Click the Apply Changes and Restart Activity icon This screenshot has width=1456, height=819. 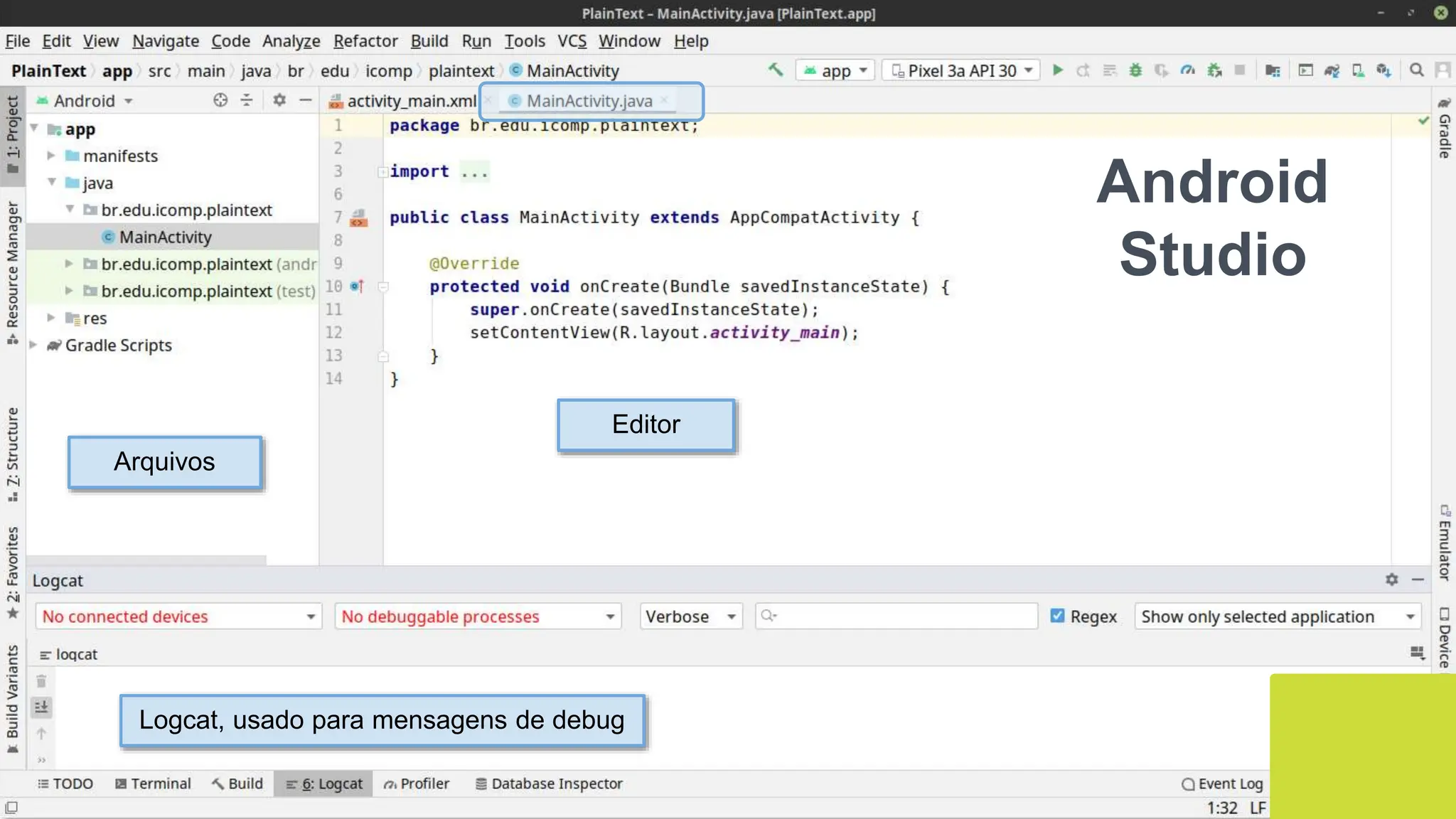tap(1083, 70)
